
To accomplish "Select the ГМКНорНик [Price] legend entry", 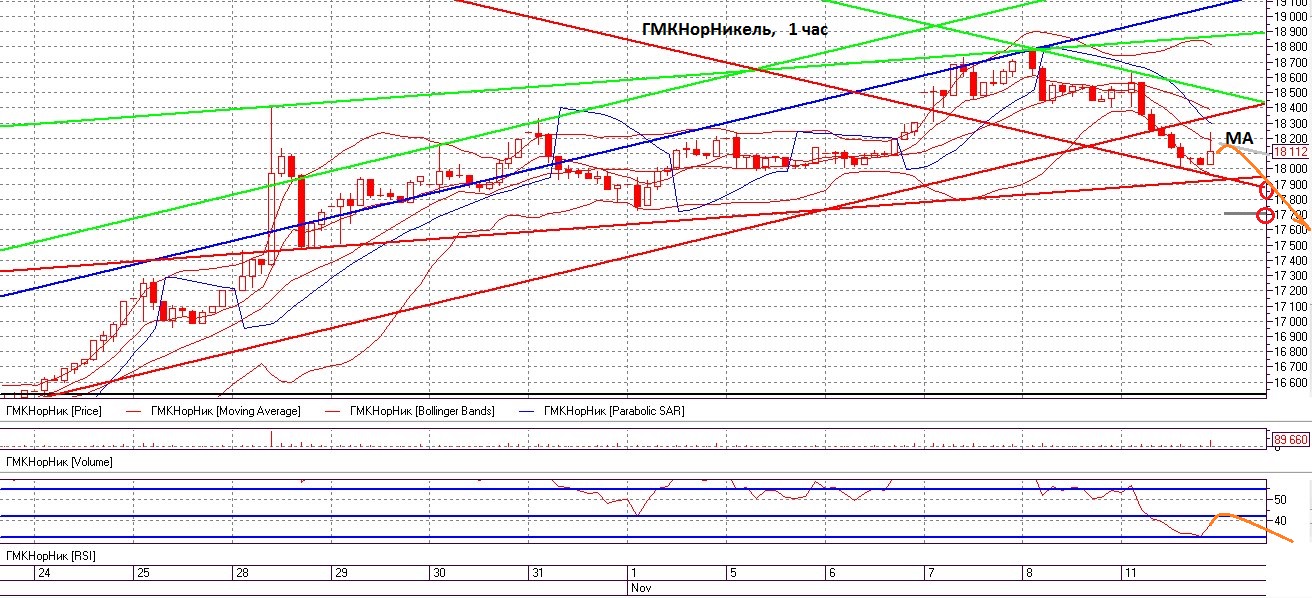I will click(53, 411).
